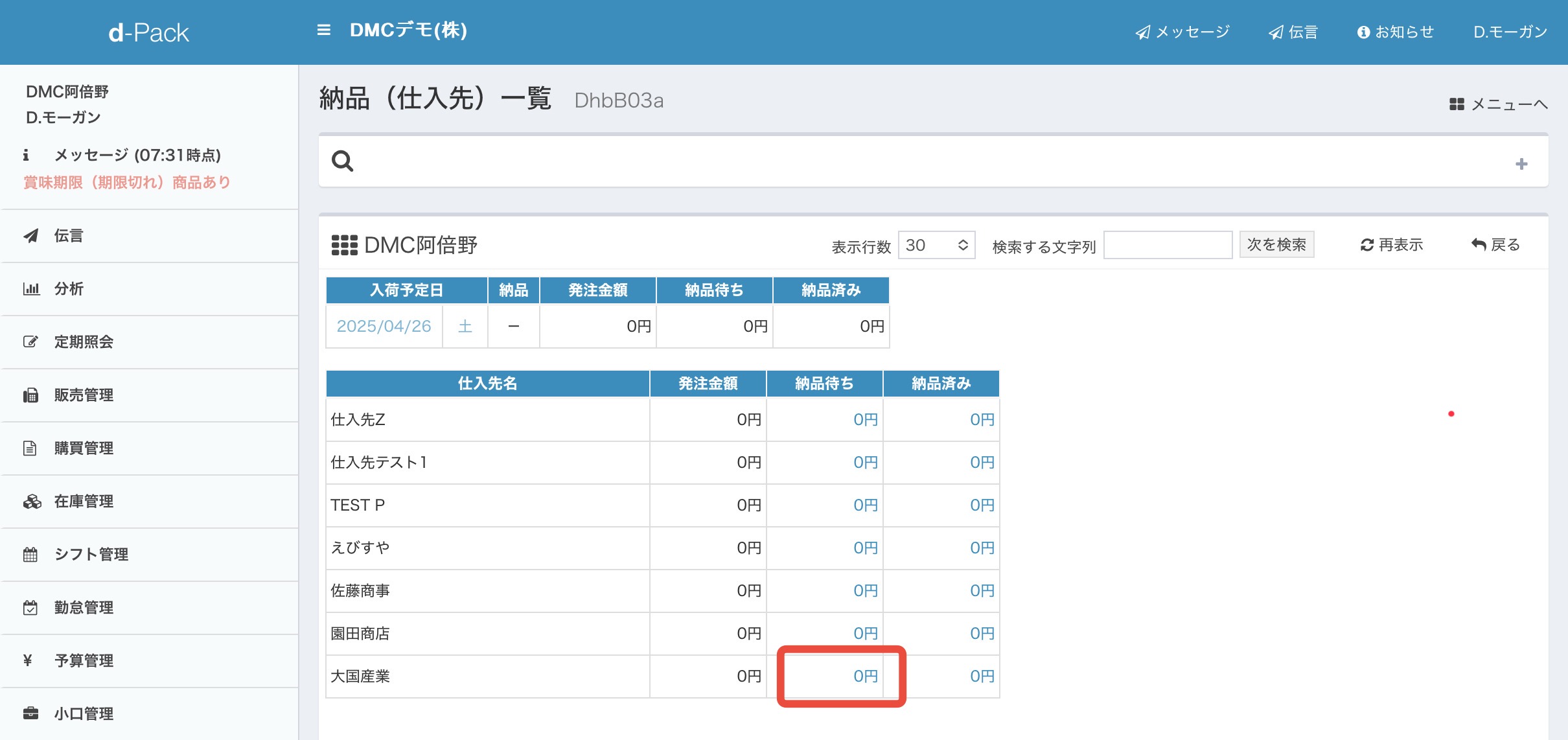Open 在庫管理 in the sidebar
Viewport: 1568px width, 740px height.
pos(150,502)
